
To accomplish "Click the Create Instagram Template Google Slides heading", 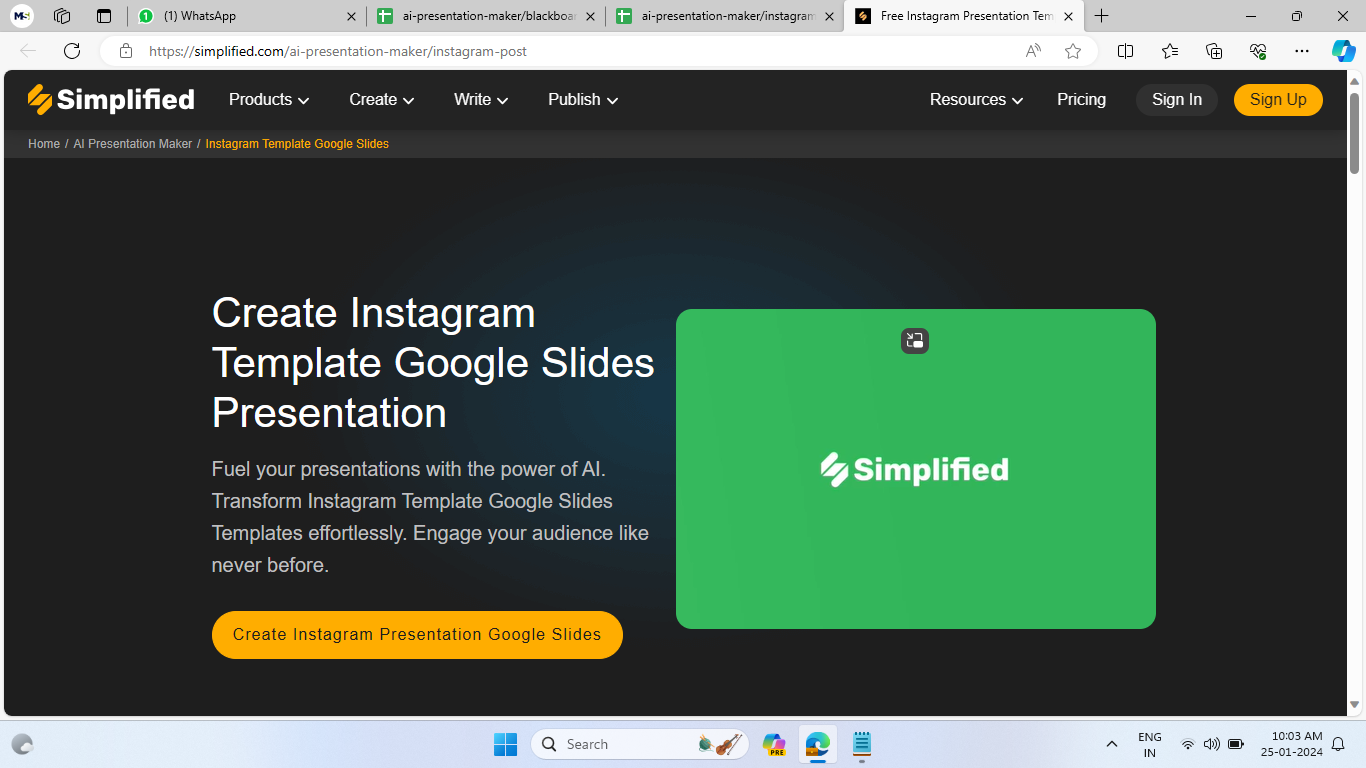I will (x=433, y=363).
